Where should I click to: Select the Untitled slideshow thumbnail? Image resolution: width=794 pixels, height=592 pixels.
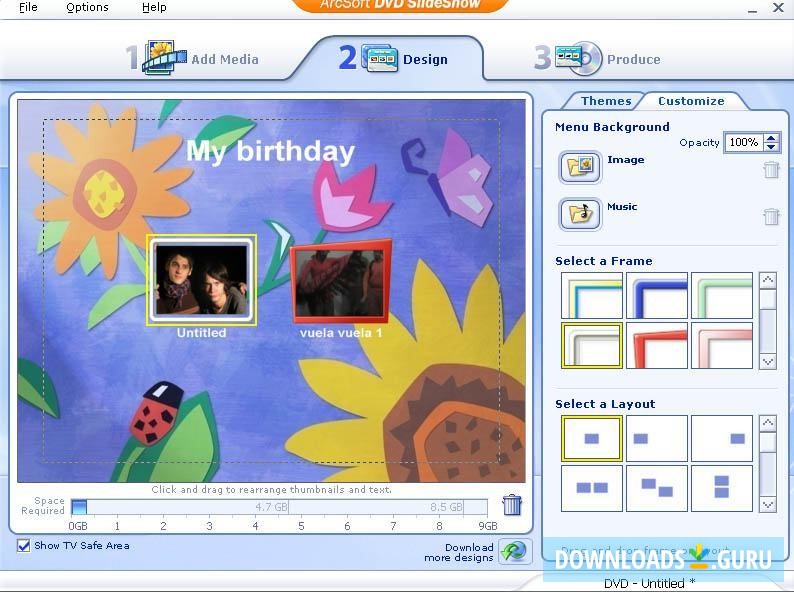[202, 280]
